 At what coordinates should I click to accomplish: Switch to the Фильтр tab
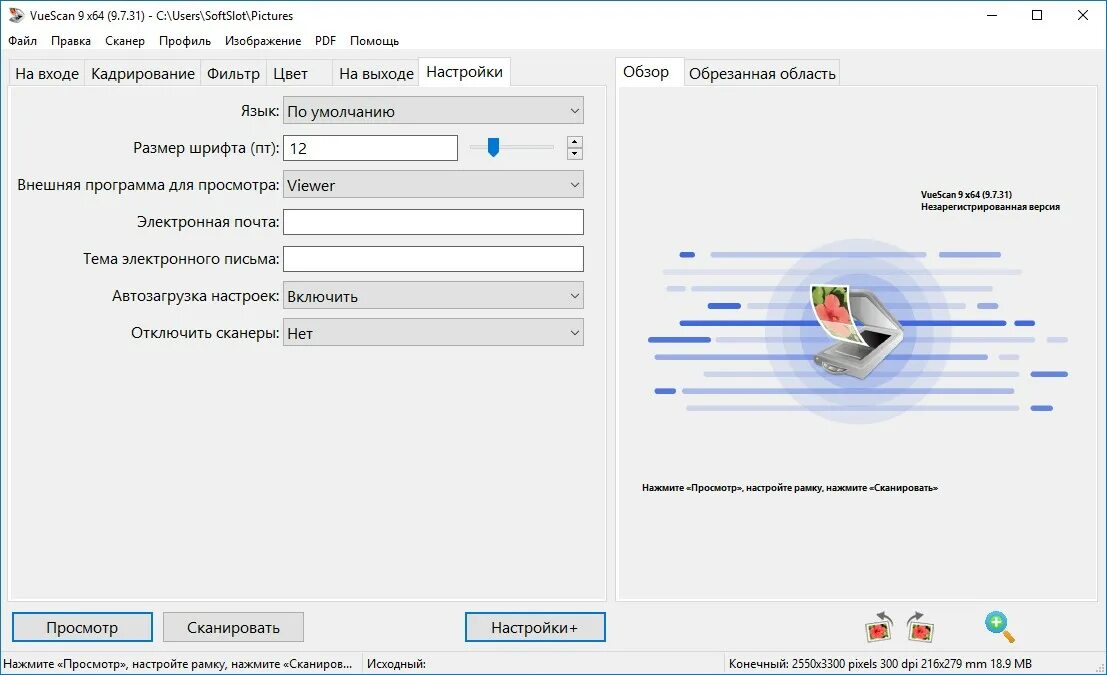coord(233,73)
